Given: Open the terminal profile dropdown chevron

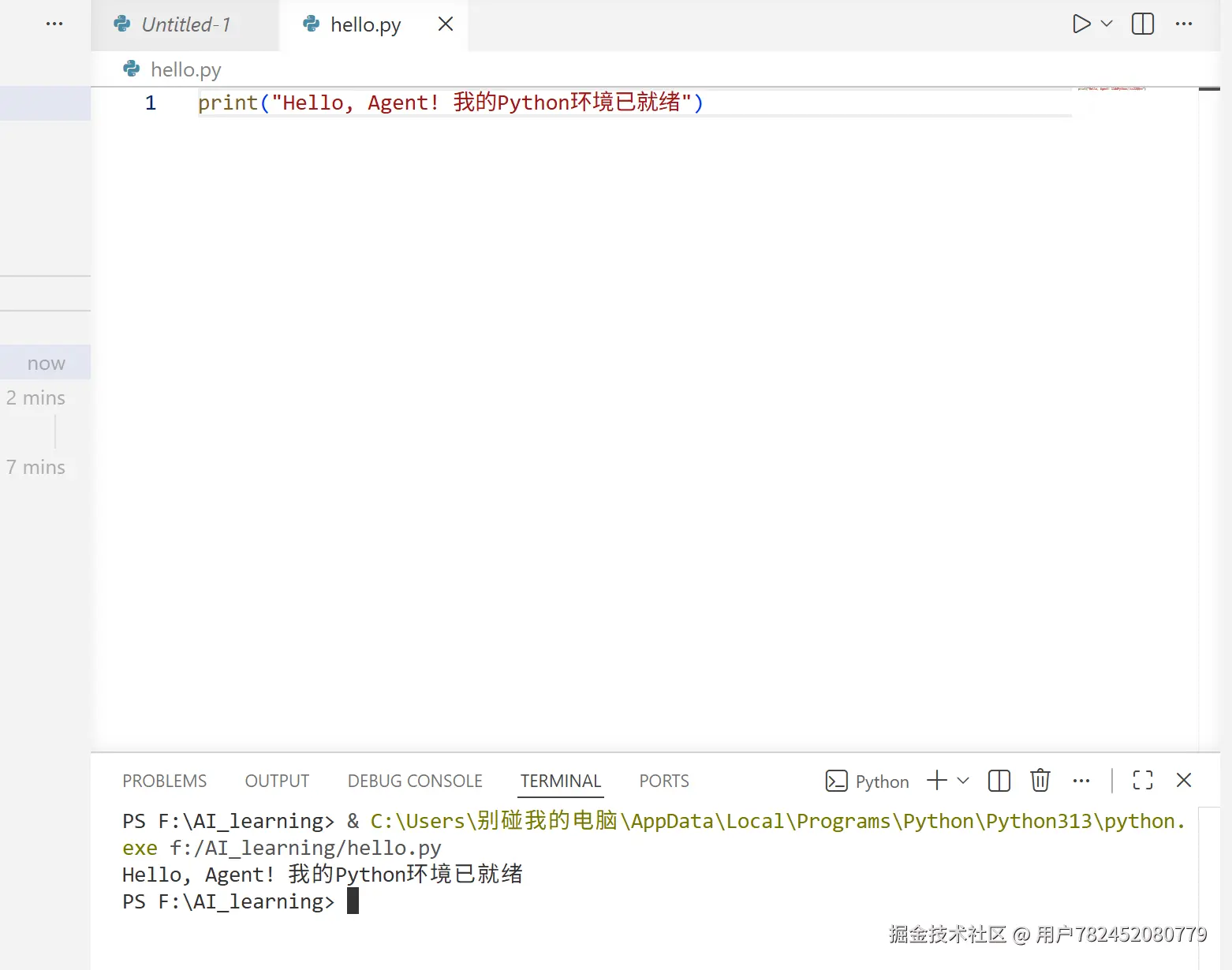Looking at the screenshot, I should (961, 781).
